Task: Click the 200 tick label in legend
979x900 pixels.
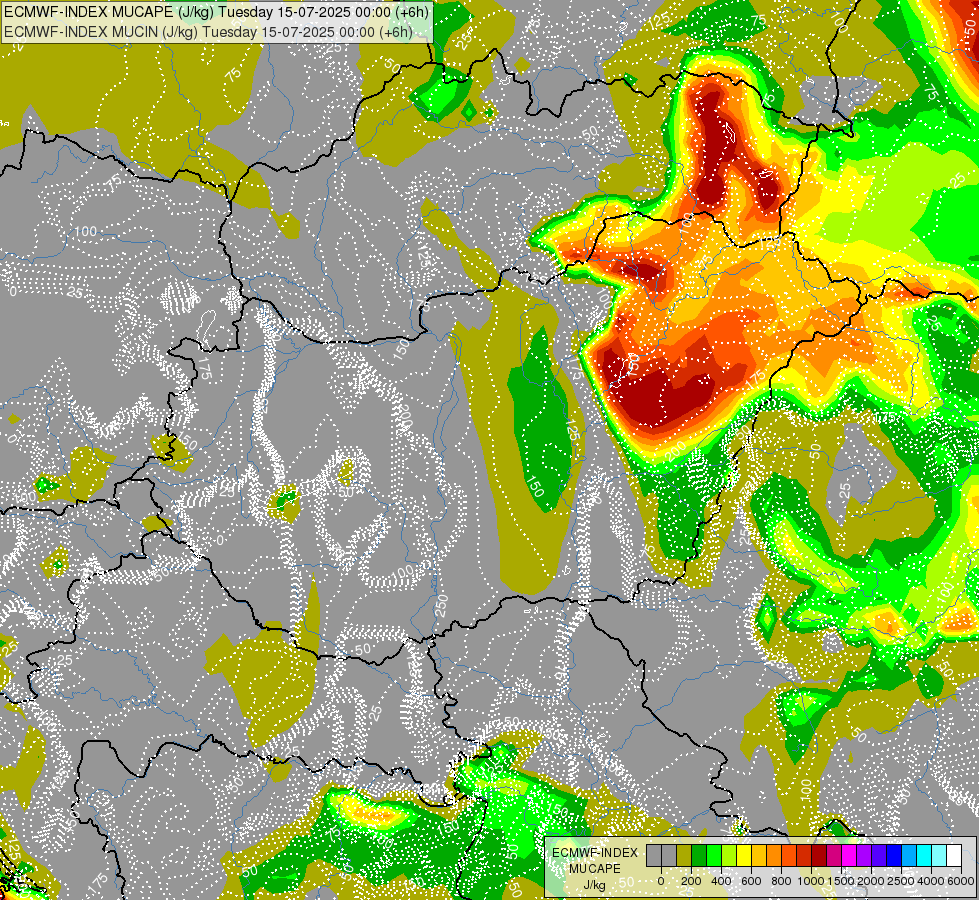Action: coord(691,881)
